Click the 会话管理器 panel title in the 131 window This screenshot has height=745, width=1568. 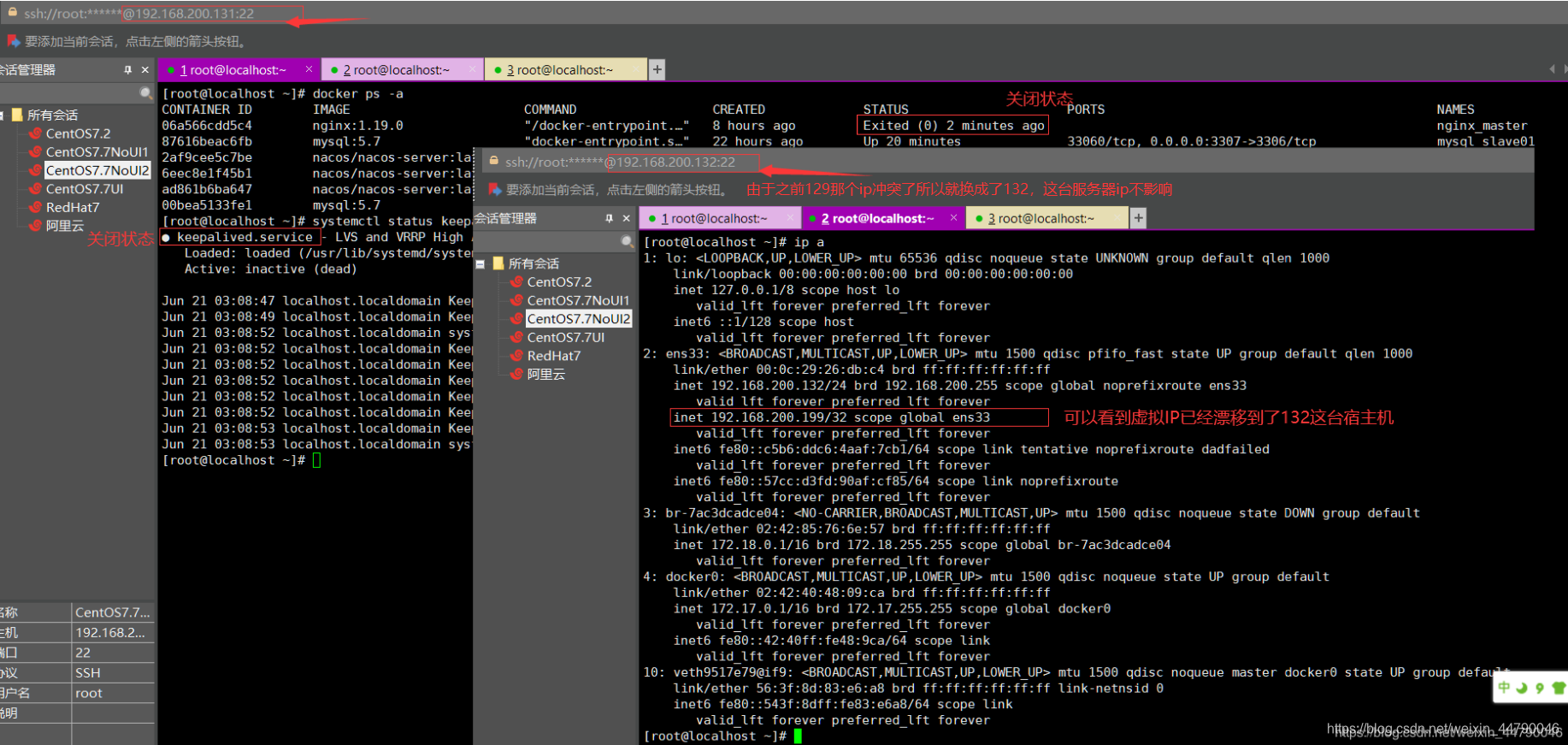click(x=27, y=70)
